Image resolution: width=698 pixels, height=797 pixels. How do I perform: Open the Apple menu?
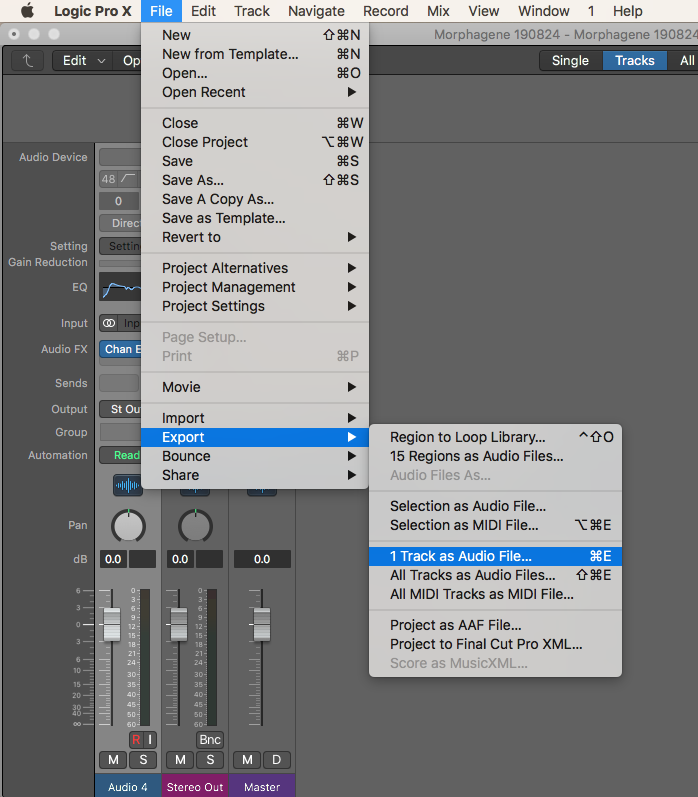(x=27, y=11)
